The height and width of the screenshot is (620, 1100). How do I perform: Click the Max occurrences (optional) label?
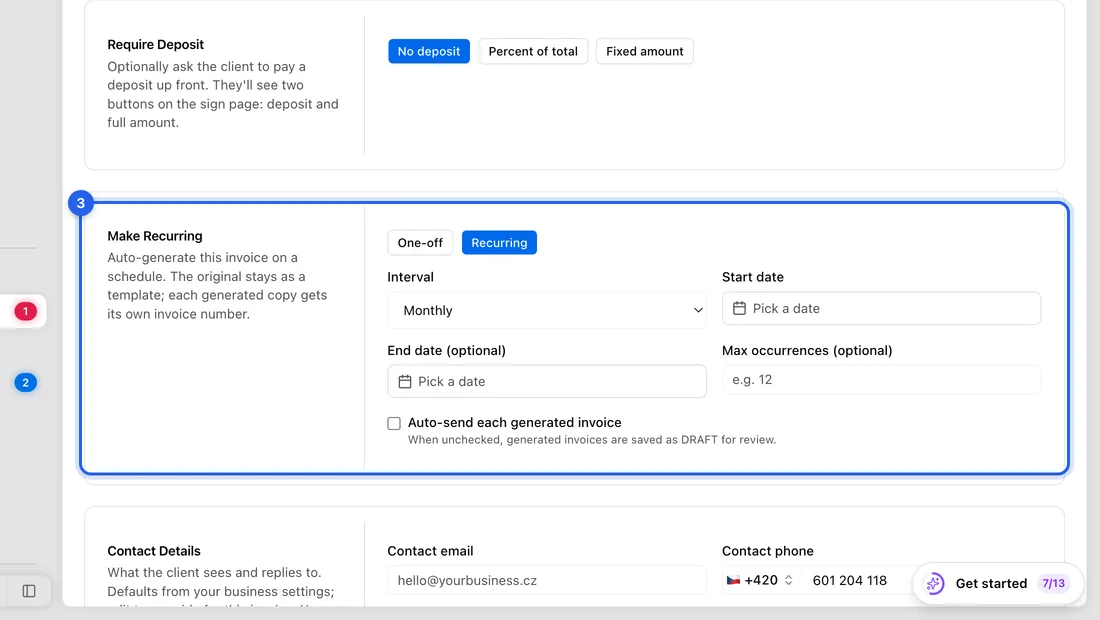[x=807, y=351]
